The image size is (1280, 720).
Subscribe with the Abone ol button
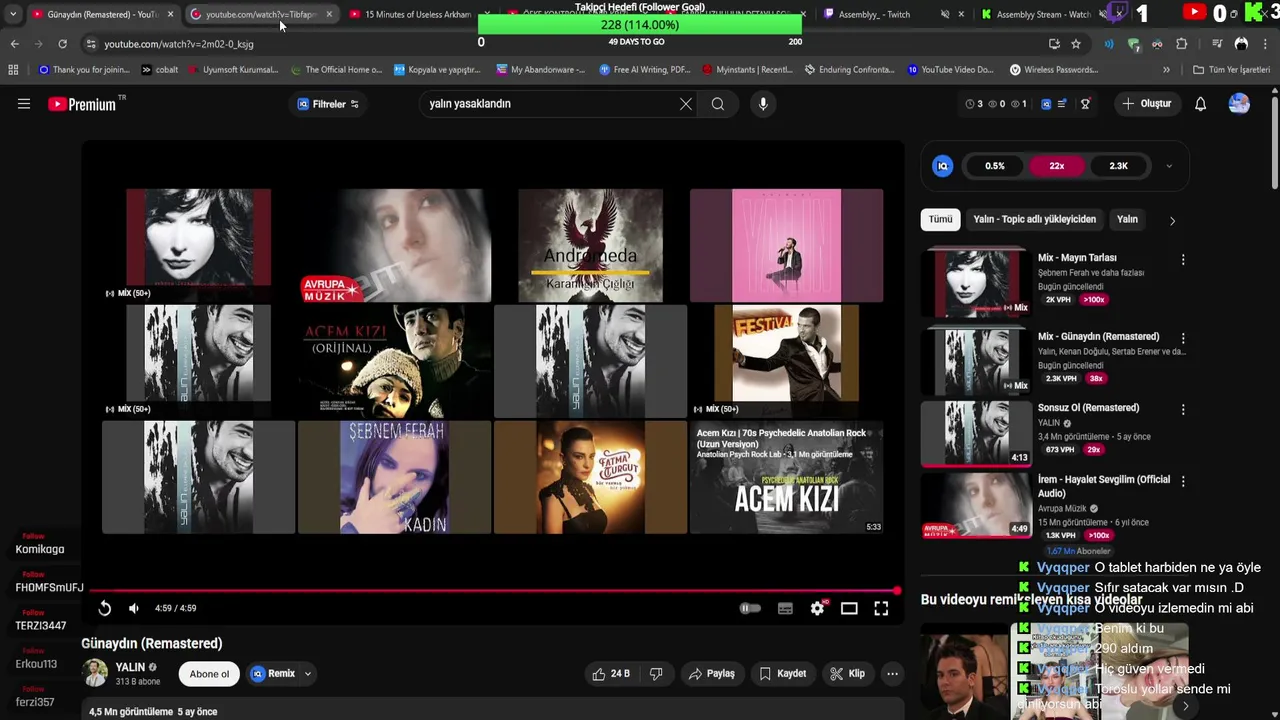(210, 674)
